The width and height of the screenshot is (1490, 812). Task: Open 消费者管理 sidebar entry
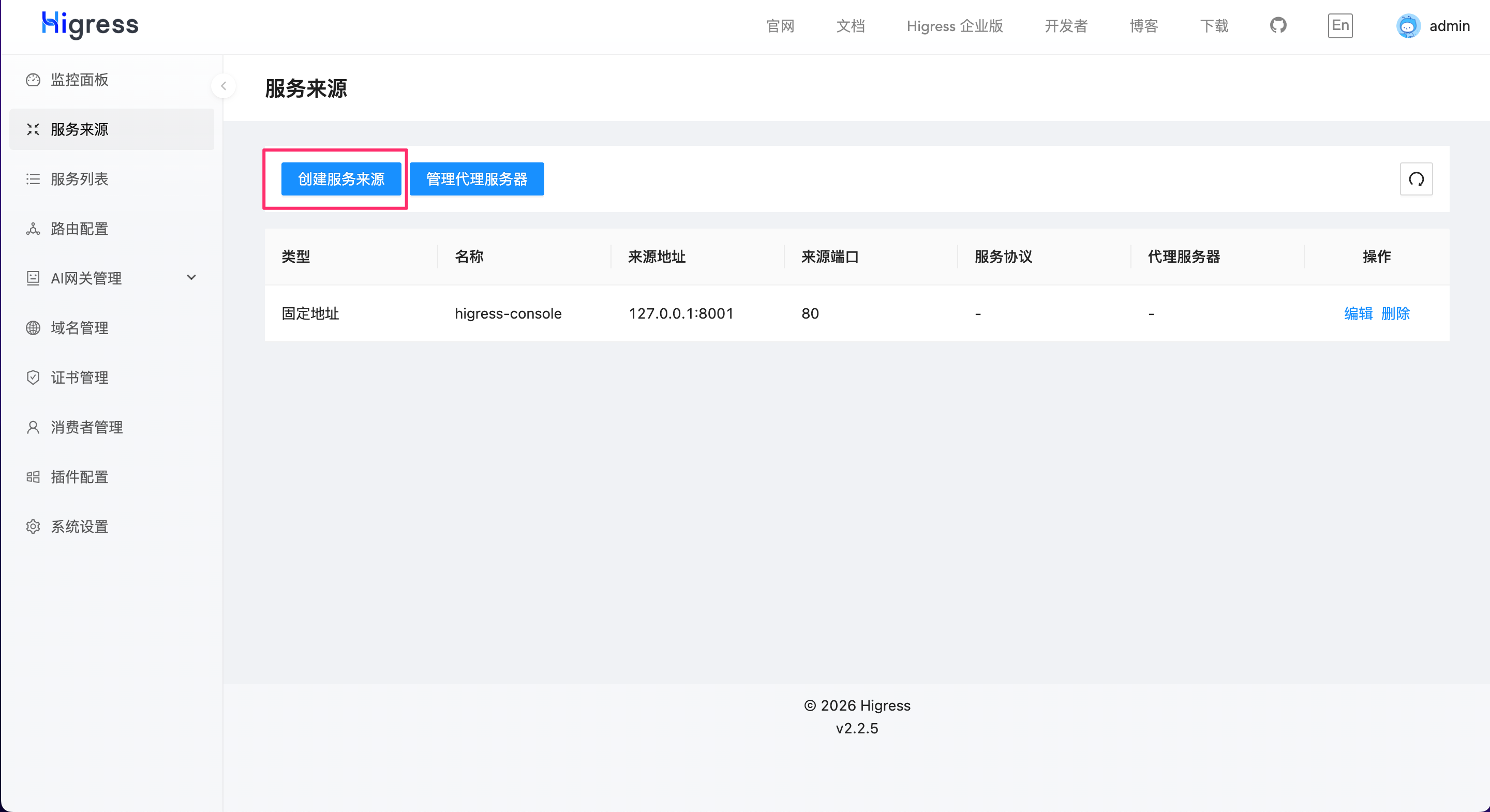112,427
